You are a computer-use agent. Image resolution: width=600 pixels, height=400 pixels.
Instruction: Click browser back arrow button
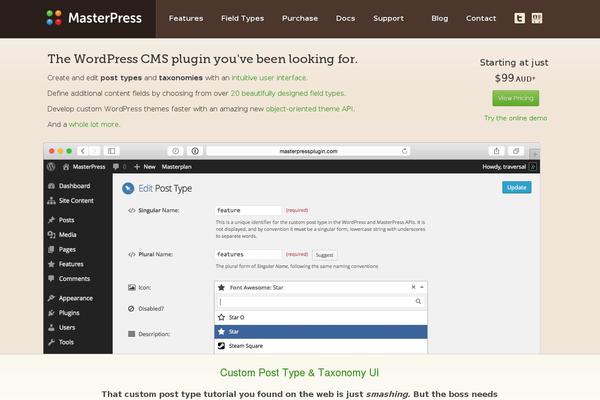[83, 151]
